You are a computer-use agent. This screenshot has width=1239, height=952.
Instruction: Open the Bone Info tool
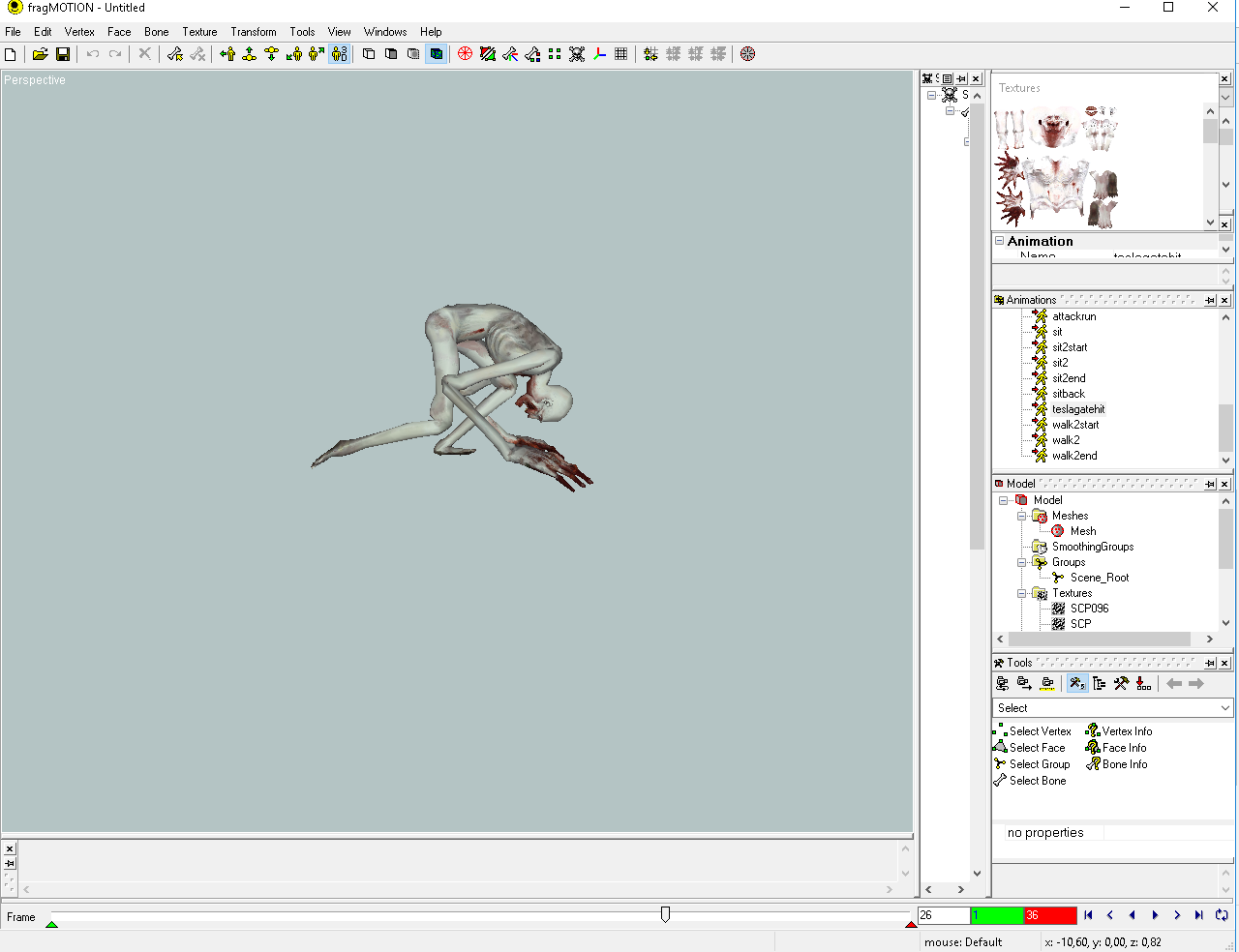(1117, 764)
